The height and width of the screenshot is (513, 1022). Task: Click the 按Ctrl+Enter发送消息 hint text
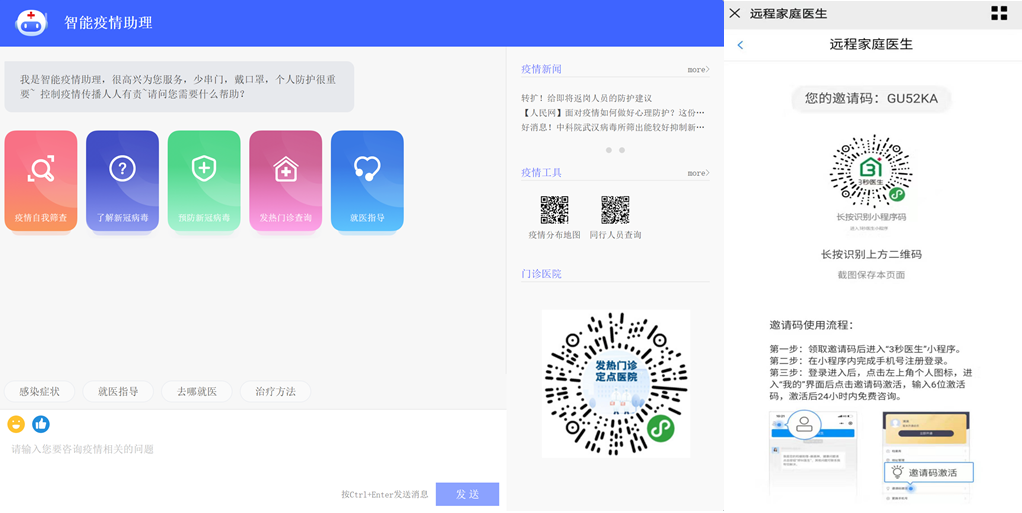(x=385, y=494)
